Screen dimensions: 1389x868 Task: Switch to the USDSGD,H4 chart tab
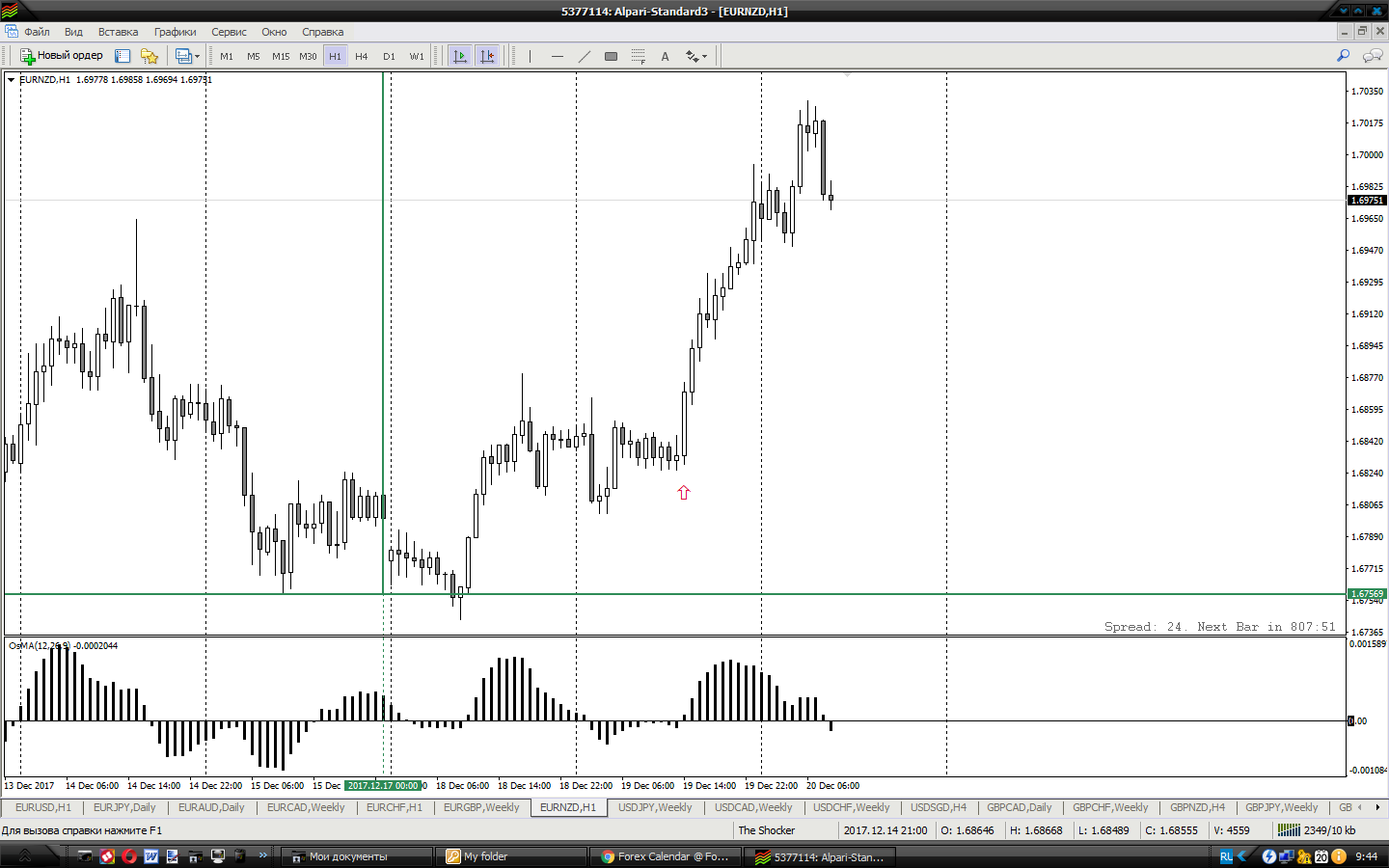coord(939,807)
